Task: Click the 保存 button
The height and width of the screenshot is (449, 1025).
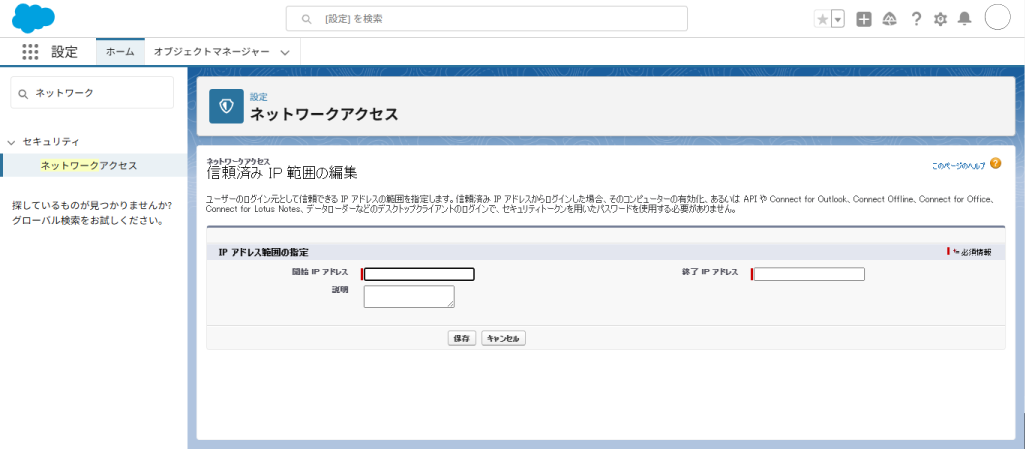Action: (x=462, y=338)
